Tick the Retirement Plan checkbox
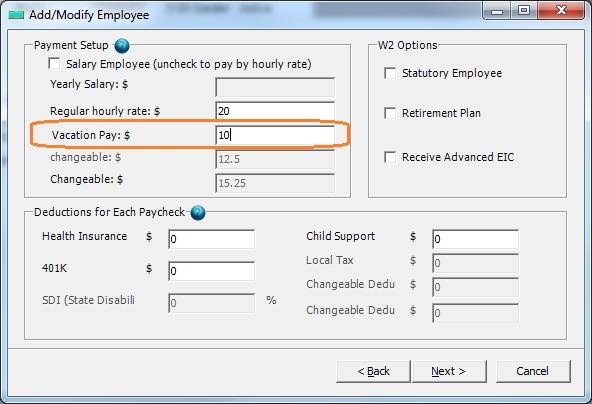The width and height of the screenshot is (592, 404). click(390, 113)
